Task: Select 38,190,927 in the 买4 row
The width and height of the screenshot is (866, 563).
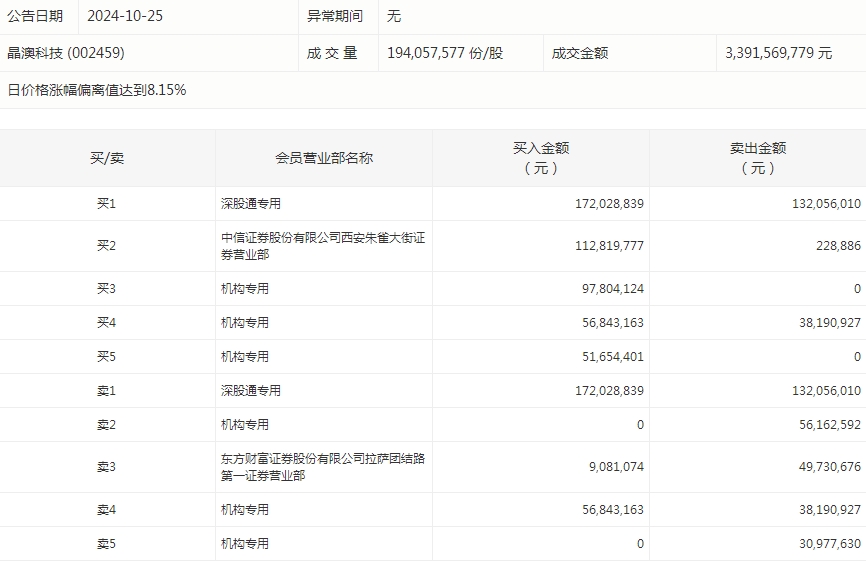Action: coord(830,323)
